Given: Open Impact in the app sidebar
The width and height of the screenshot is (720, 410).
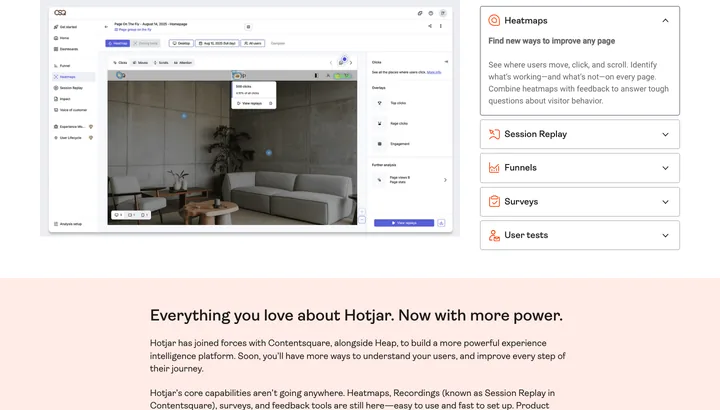Looking at the screenshot, I should coord(62,99).
